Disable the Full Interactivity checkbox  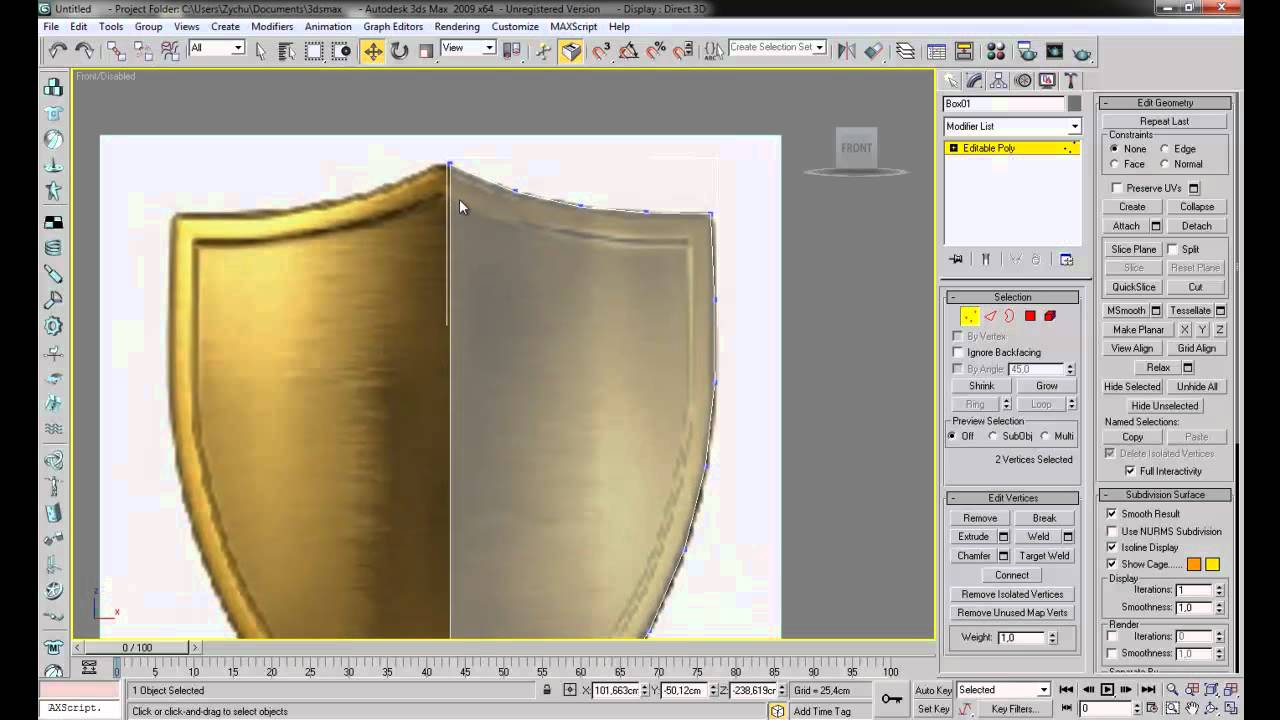coord(1130,471)
